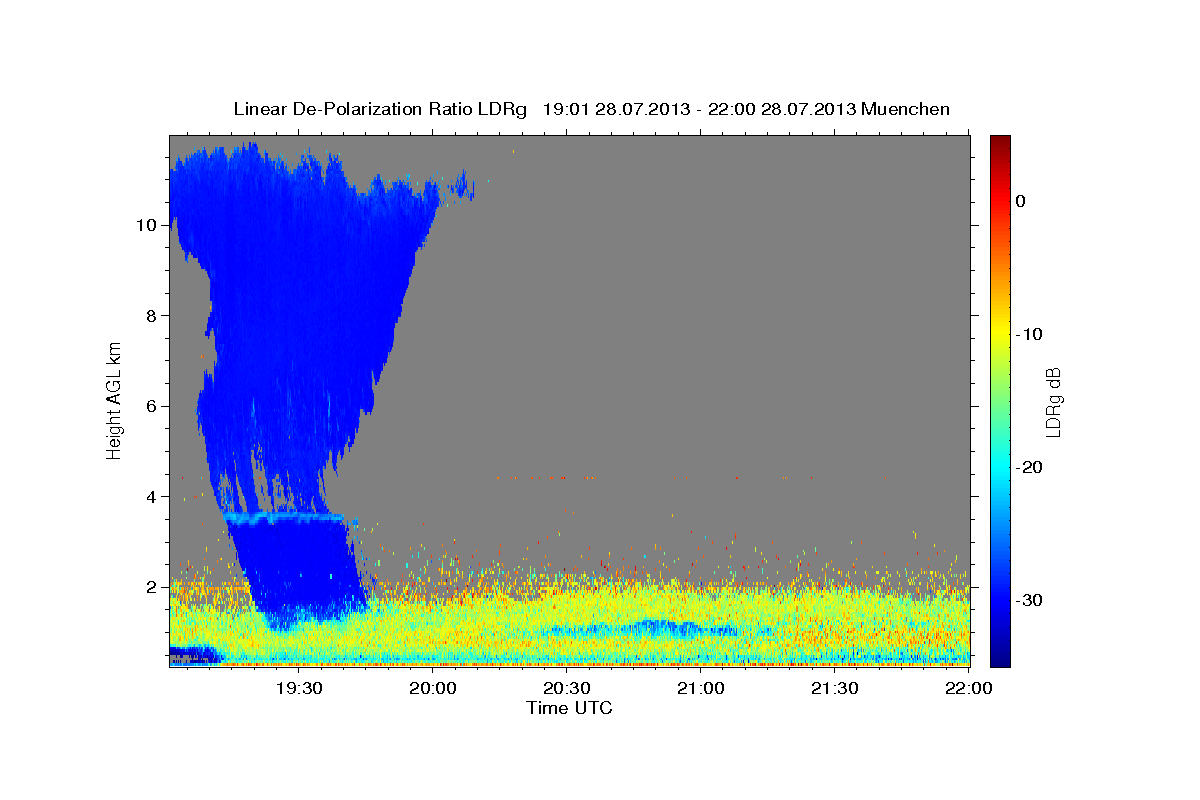
Task: Click the 21:30 time tick label
Action: click(x=835, y=689)
